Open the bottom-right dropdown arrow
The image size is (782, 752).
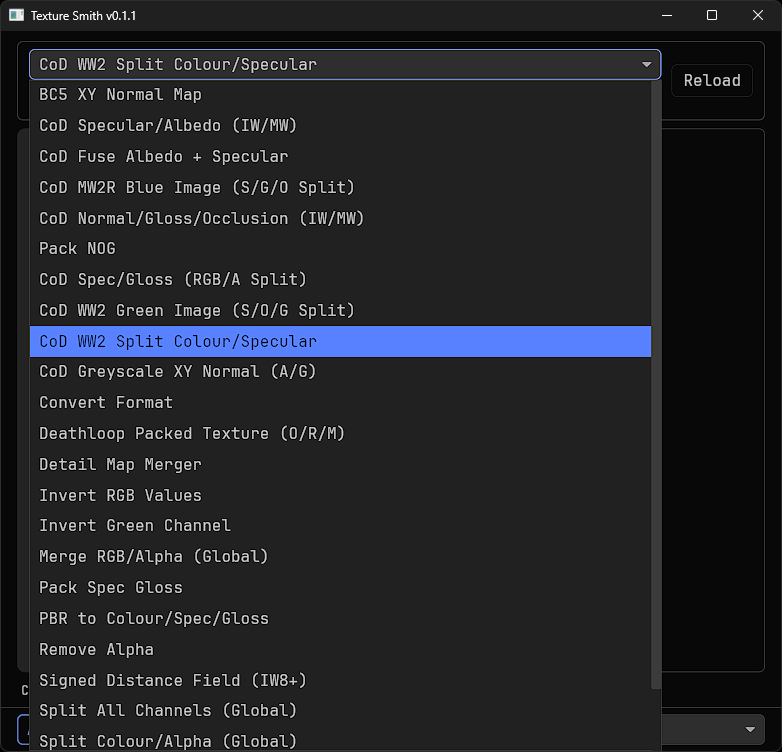(x=750, y=729)
